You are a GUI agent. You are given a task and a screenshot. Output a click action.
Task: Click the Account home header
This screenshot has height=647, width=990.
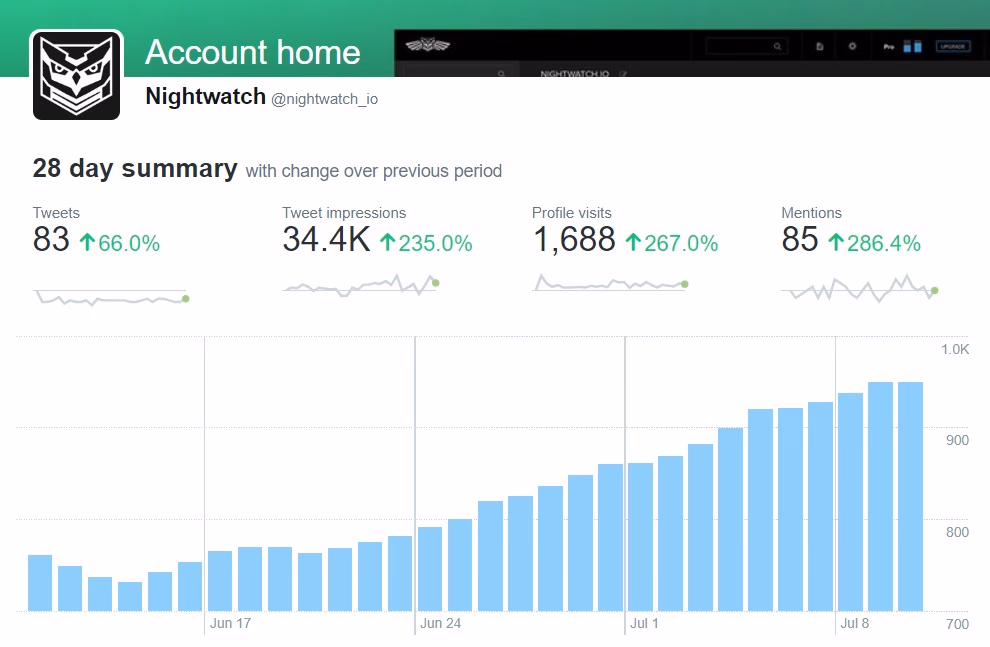[253, 53]
